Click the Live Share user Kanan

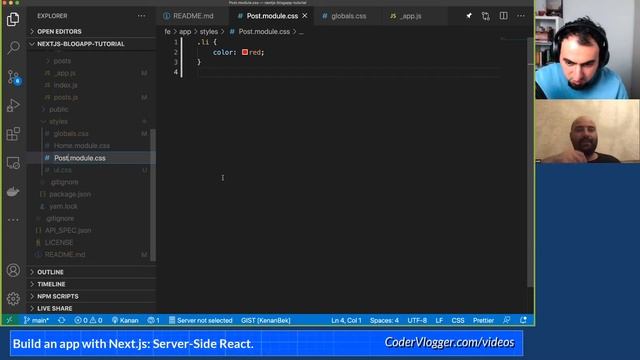(125, 320)
